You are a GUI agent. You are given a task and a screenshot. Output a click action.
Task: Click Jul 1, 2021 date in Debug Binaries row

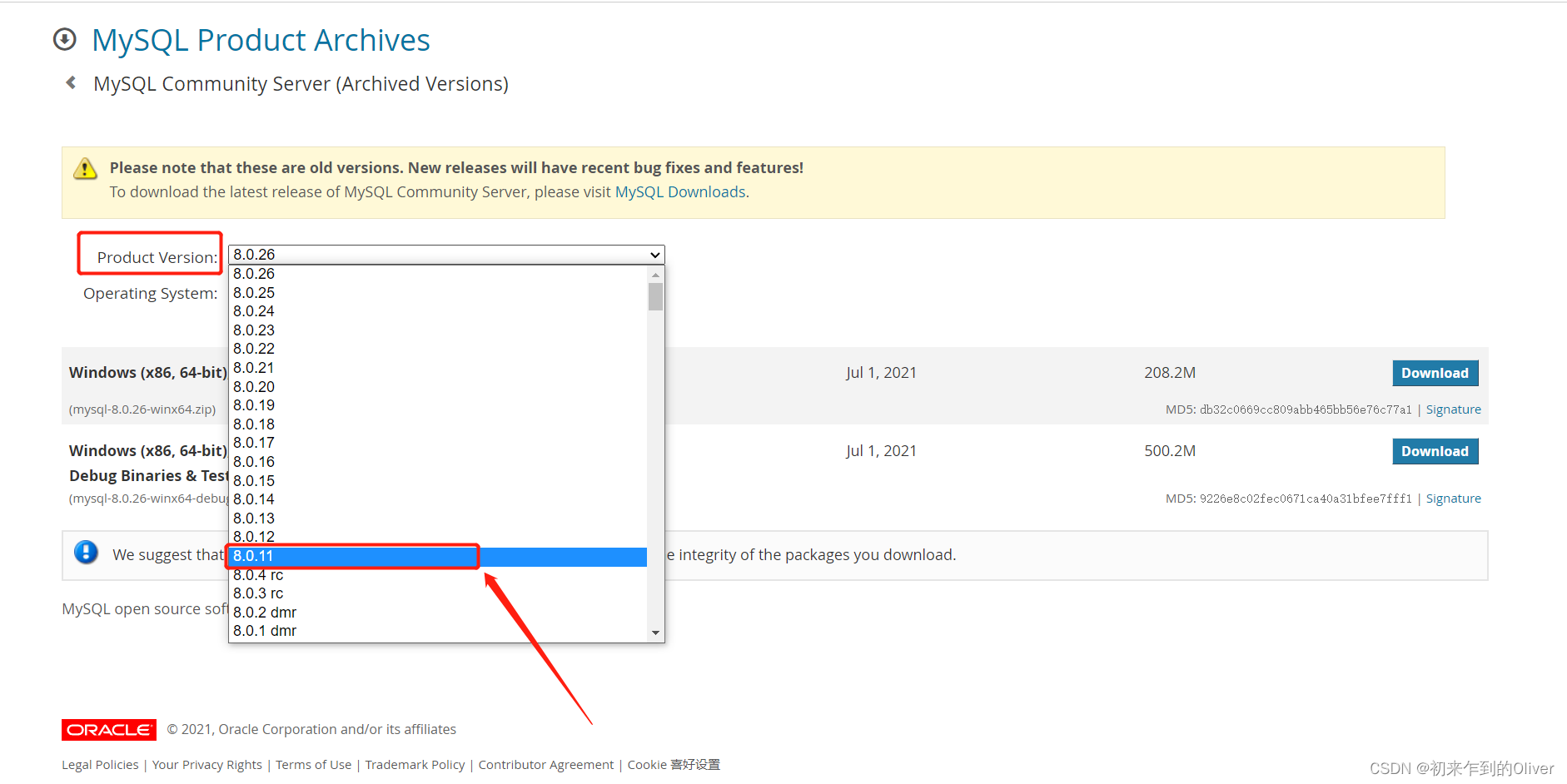click(881, 451)
